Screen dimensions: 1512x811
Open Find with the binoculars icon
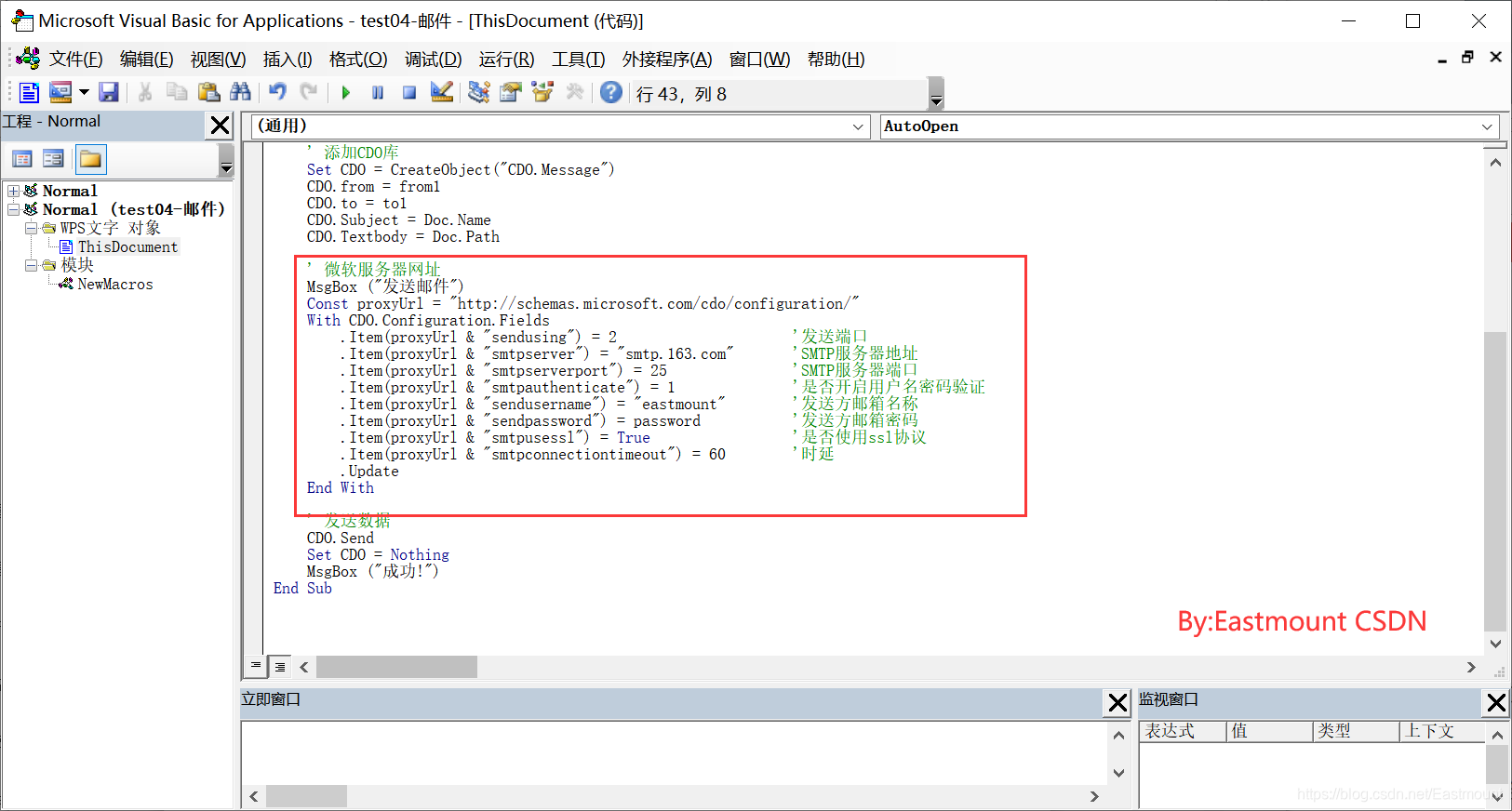pyautogui.click(x=240, y=92)
